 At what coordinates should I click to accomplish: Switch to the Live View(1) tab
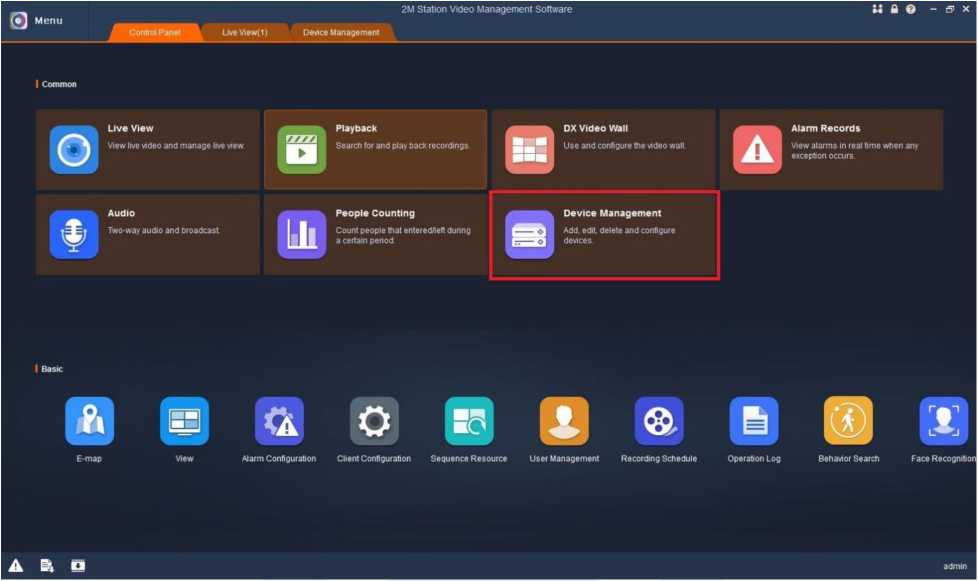244,32
